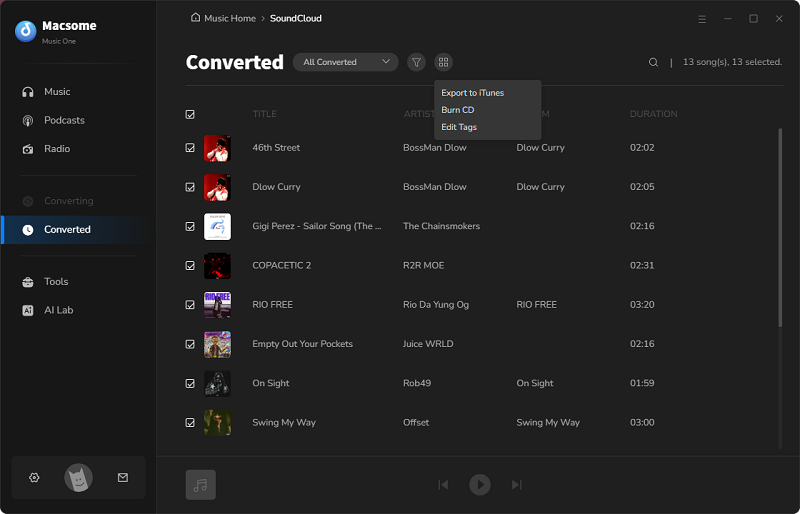800x514 pixels.
Task: Click the user avatar icon
Action: click(x=78, y=478)
